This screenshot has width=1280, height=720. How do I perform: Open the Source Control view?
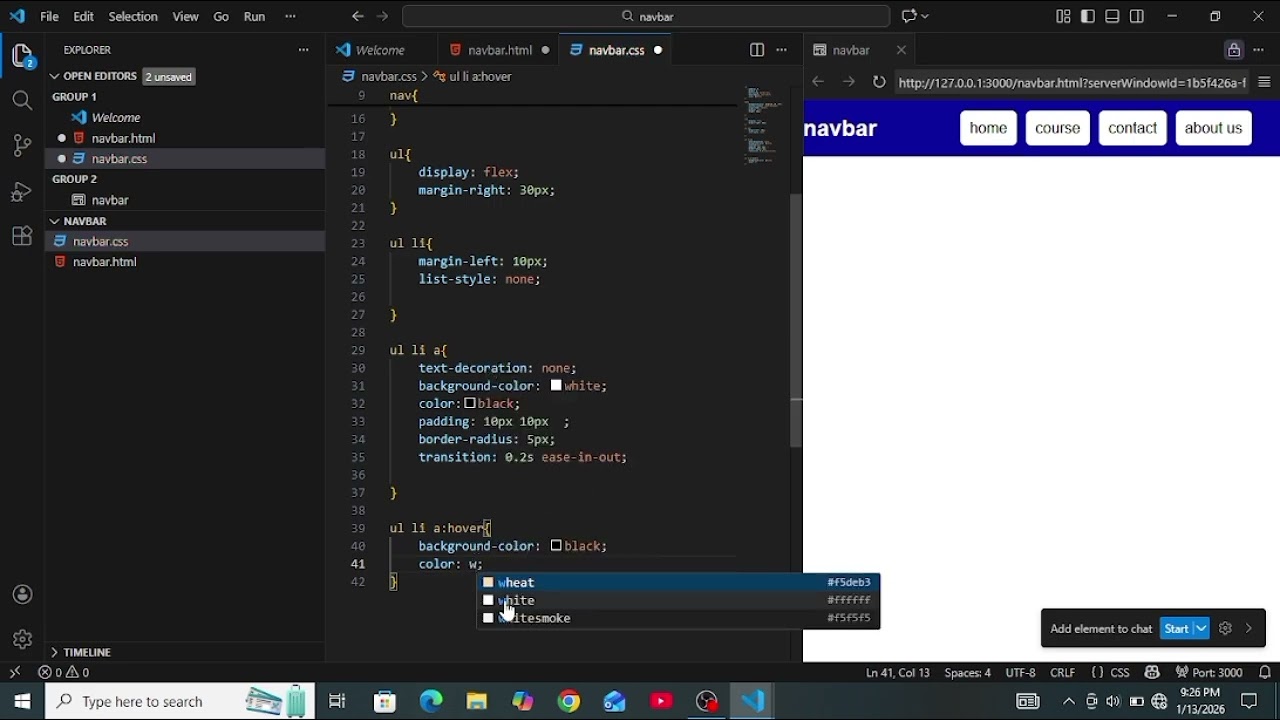point(22,145)
